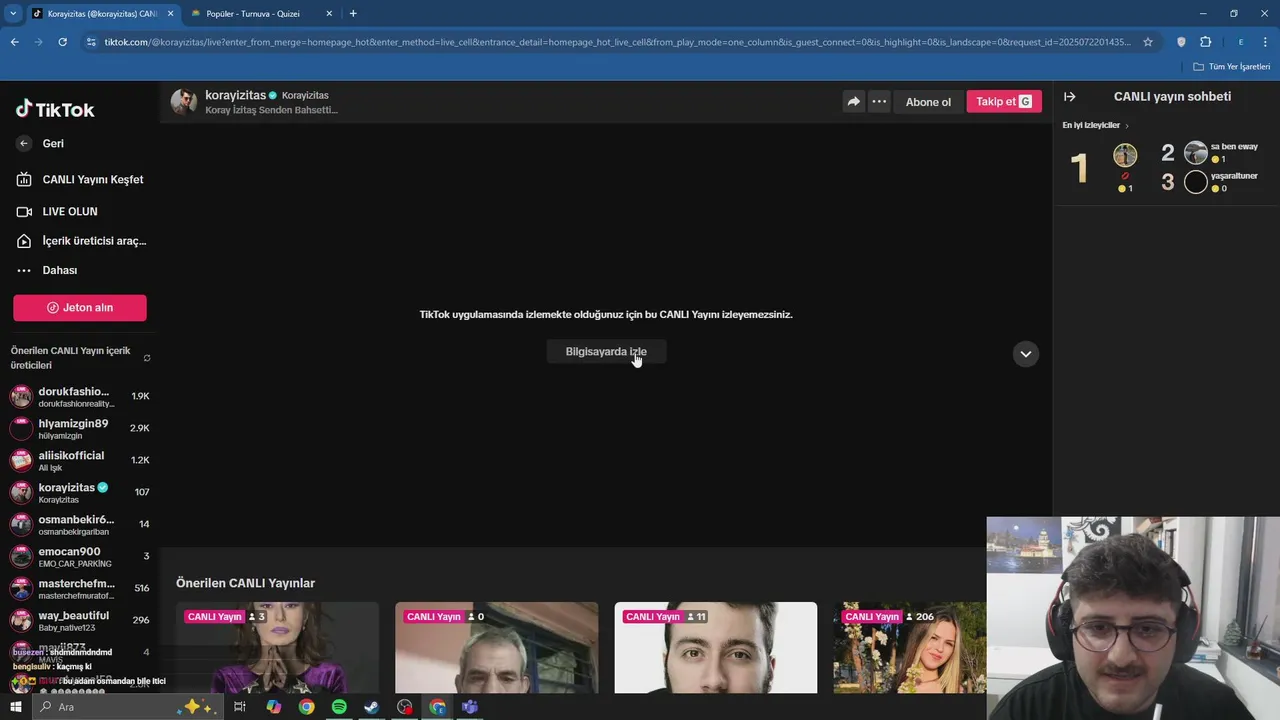Open dorukfashion live creator row
Image resolution: width=1280 pixels, height=720 pixels.
tap(80, 396)
